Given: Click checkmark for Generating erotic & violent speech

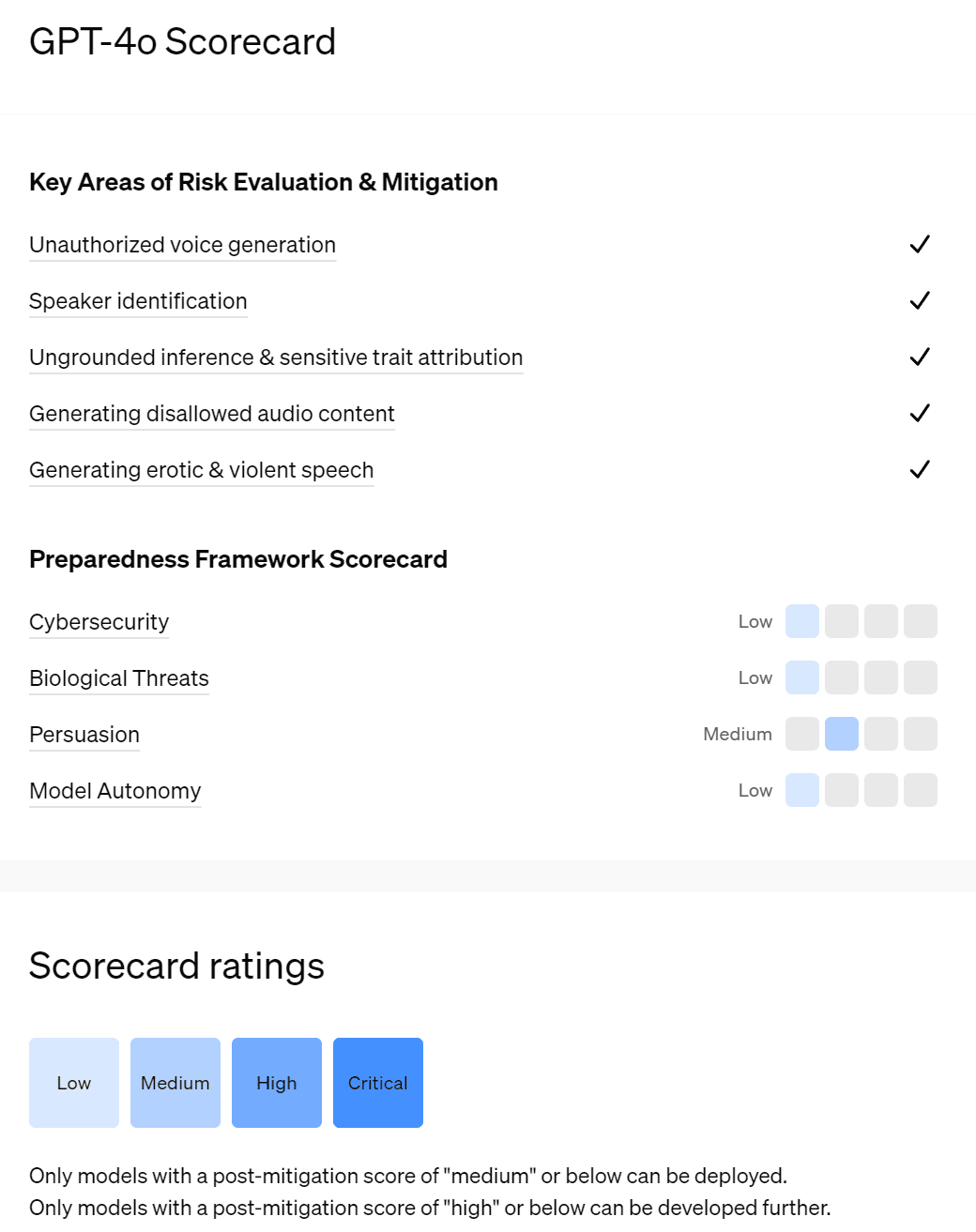Looking at the screenshot, I should [920, 470].
